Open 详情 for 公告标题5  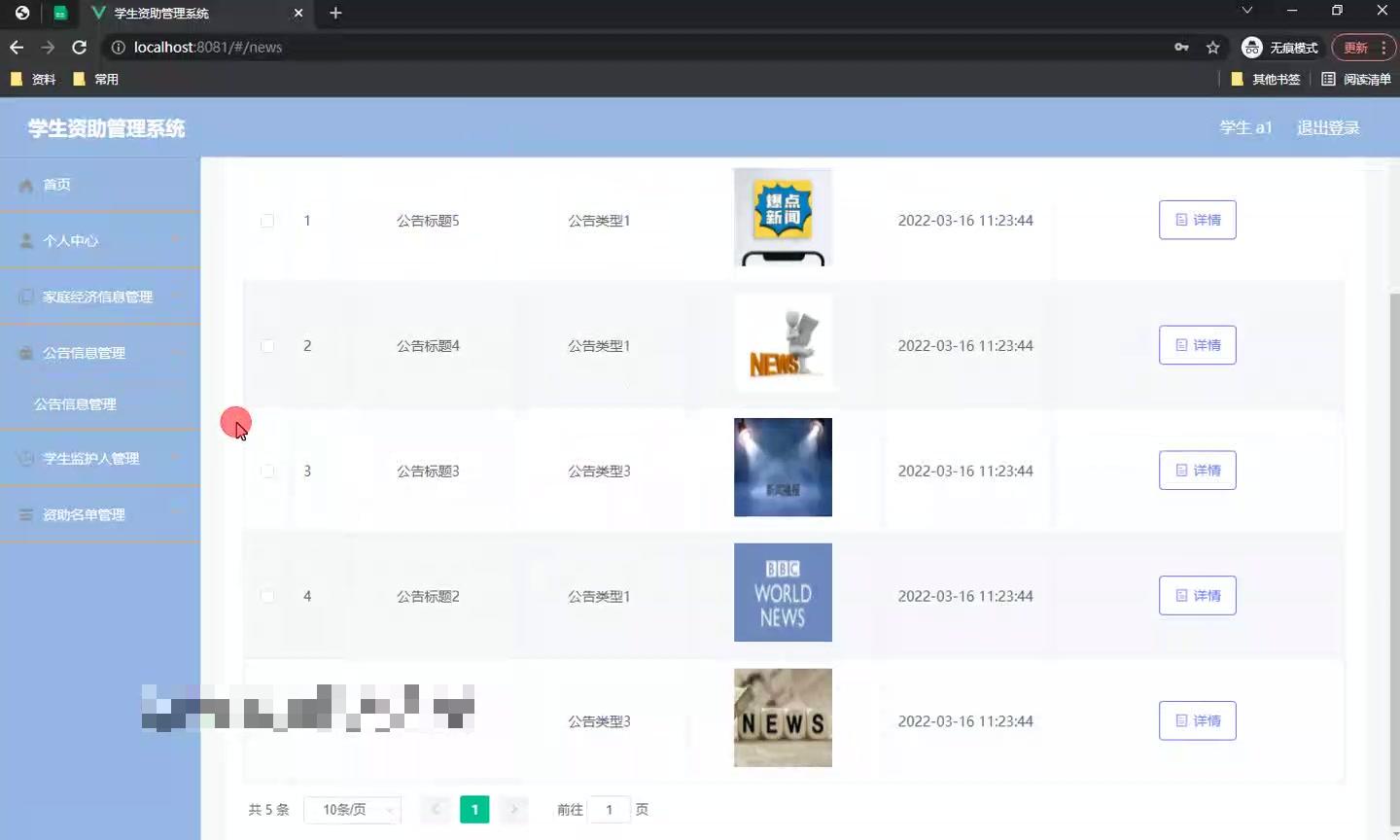[1197, 220]
